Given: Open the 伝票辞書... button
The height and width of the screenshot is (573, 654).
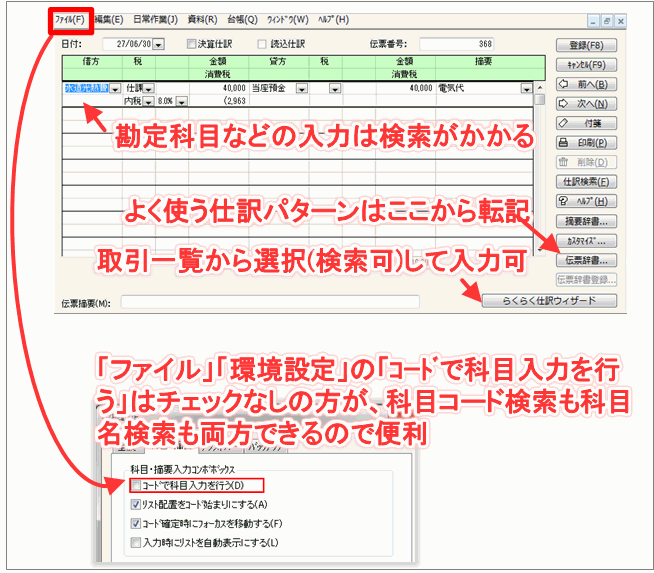Looking at the screenshot, I should pos(586,260).
